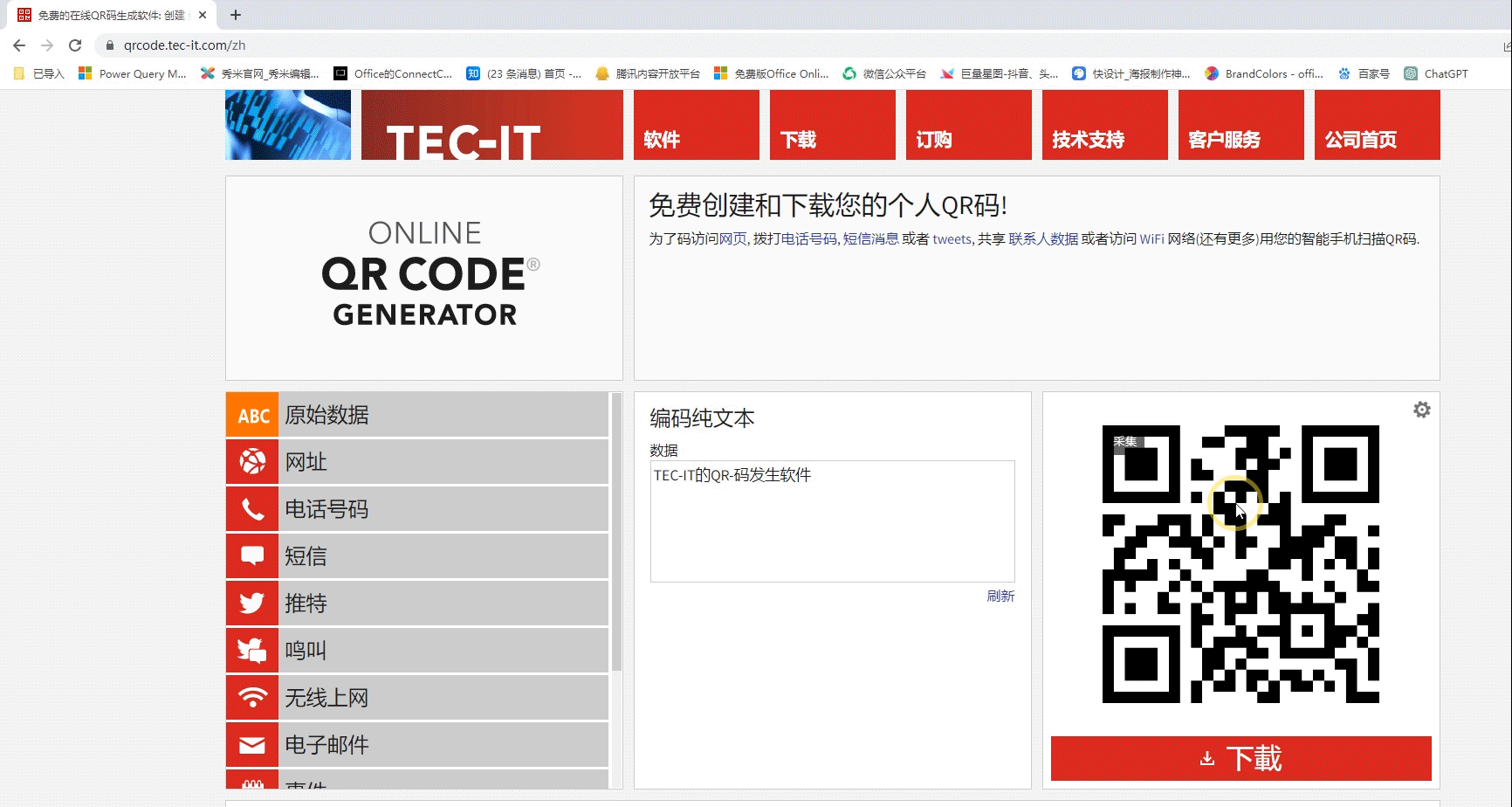Open the 免费版Office Online bookmark
This screenshot has height=807, width=1512.
click(x=772, y=74)
